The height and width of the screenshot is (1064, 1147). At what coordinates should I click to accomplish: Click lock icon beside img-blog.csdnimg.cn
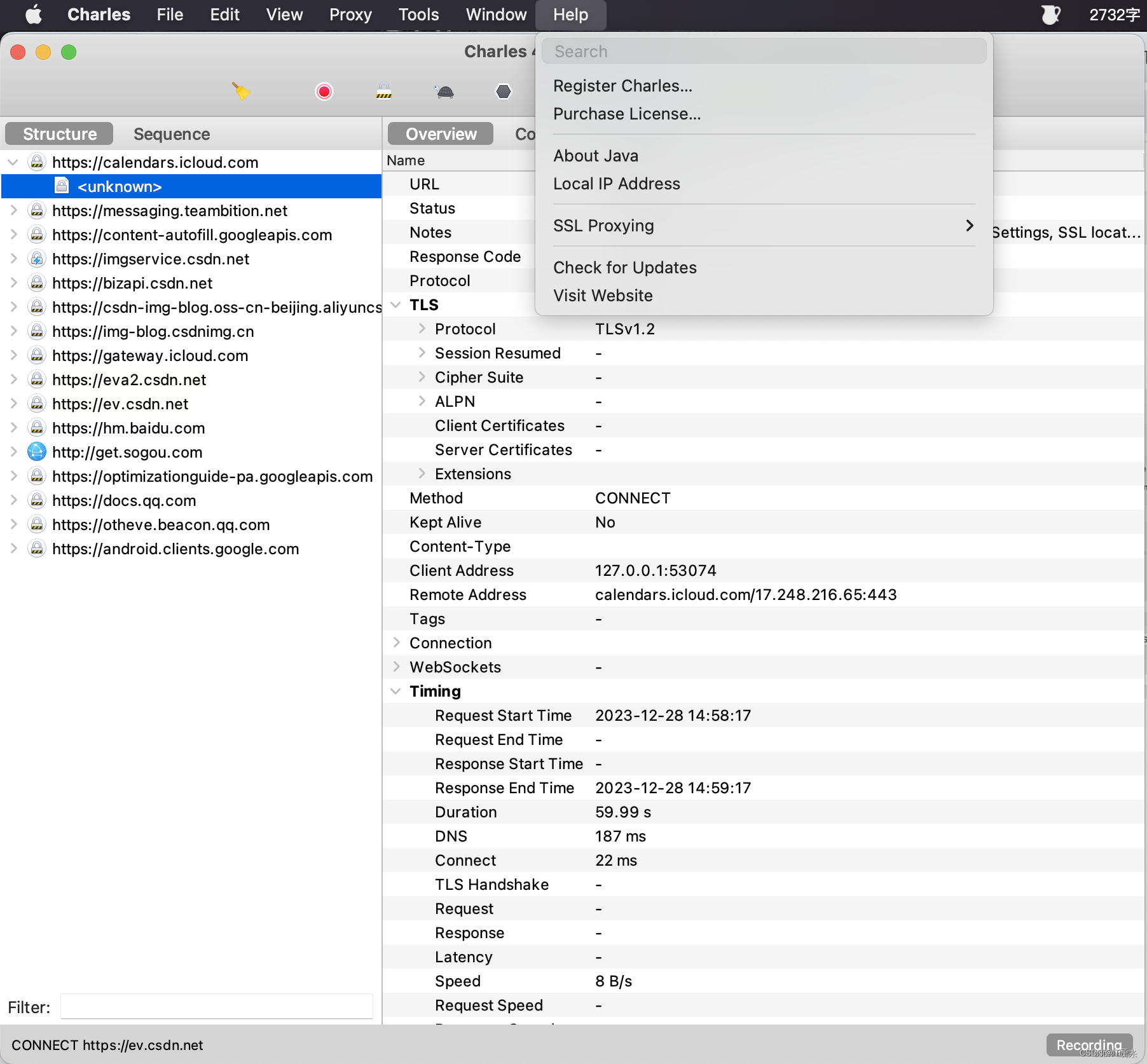click(37, 331)
